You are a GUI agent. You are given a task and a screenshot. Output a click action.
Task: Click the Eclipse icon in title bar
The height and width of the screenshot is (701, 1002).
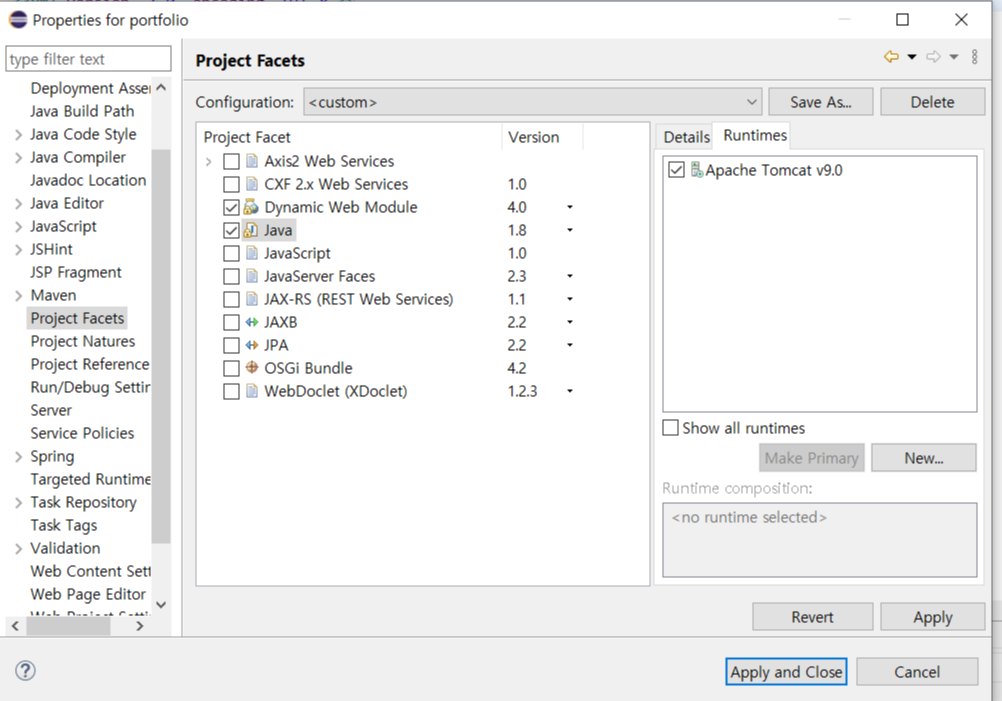pos(18,20)
